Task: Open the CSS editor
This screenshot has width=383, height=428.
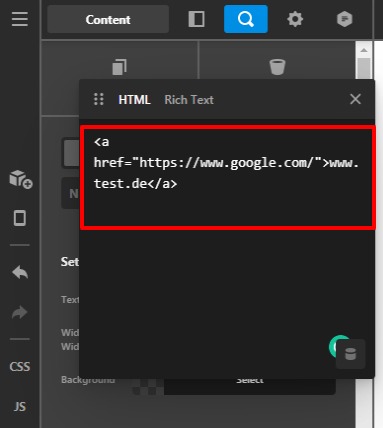Action: coord(20,367)
